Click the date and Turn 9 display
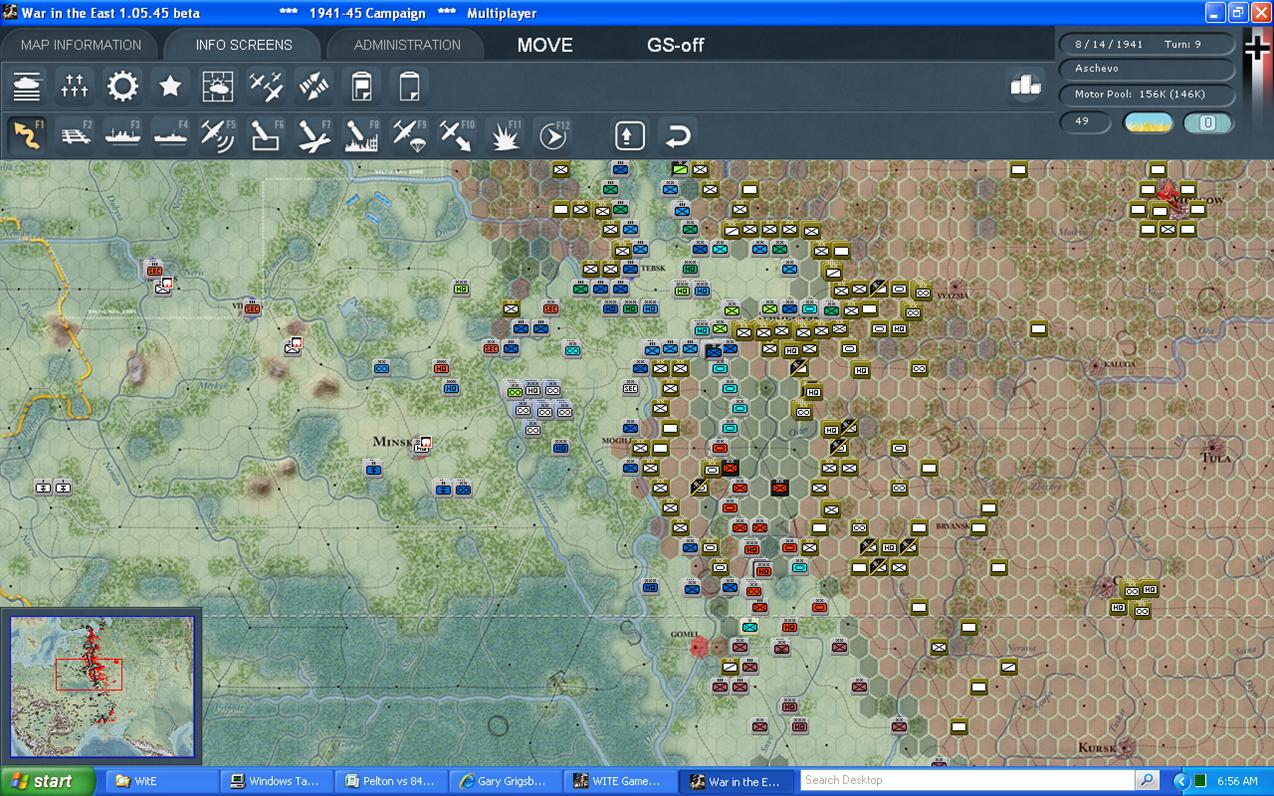 [1148, 44]
